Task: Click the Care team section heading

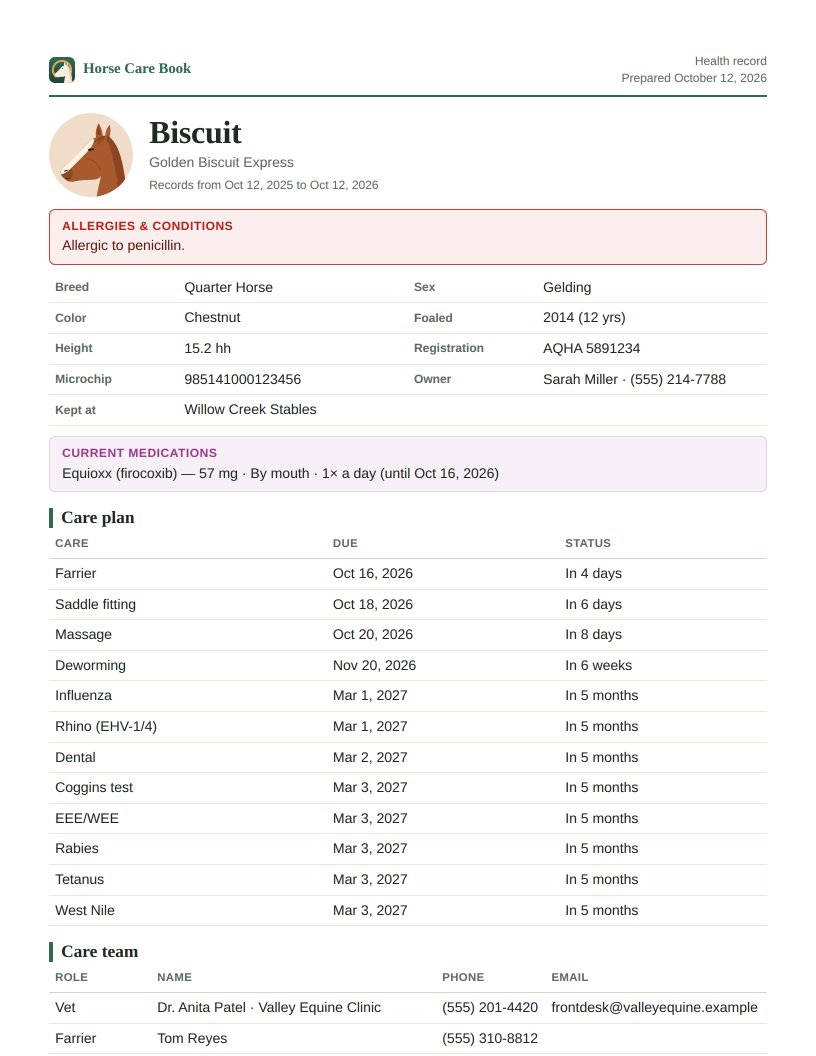Action: 100,952
